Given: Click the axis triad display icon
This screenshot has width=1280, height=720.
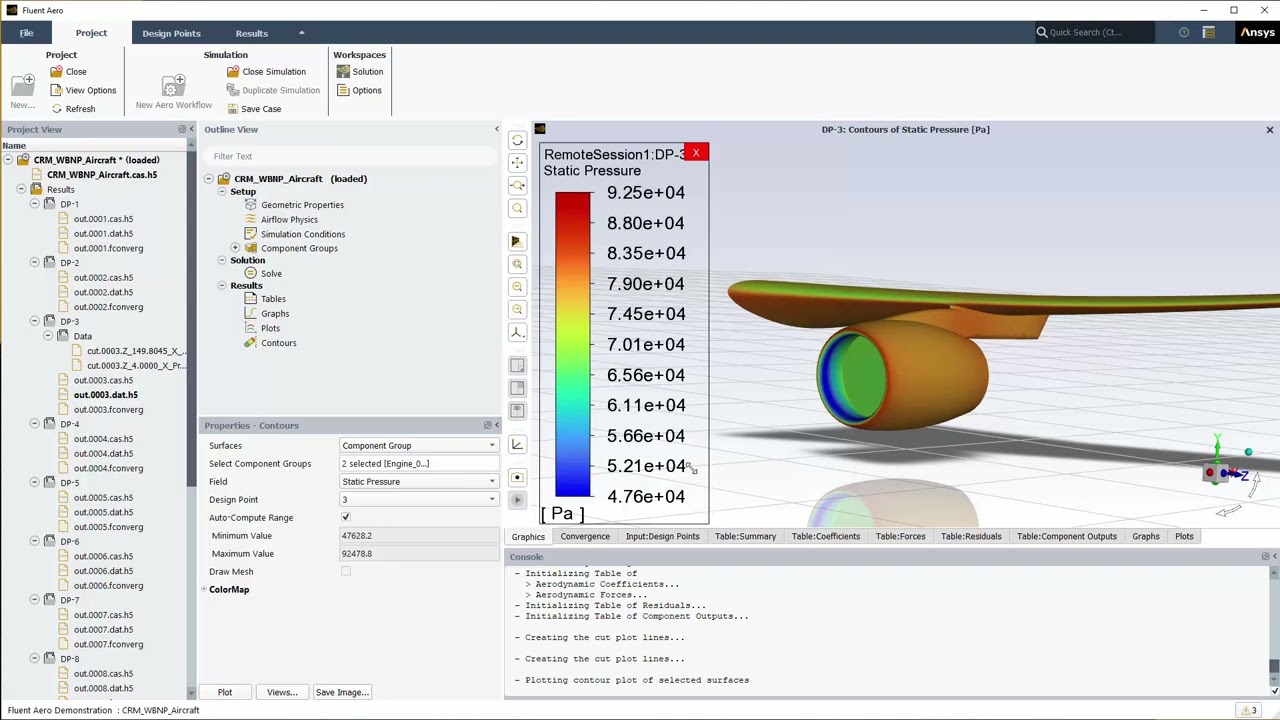Looking at the screenshot, I should click(517, 444).
